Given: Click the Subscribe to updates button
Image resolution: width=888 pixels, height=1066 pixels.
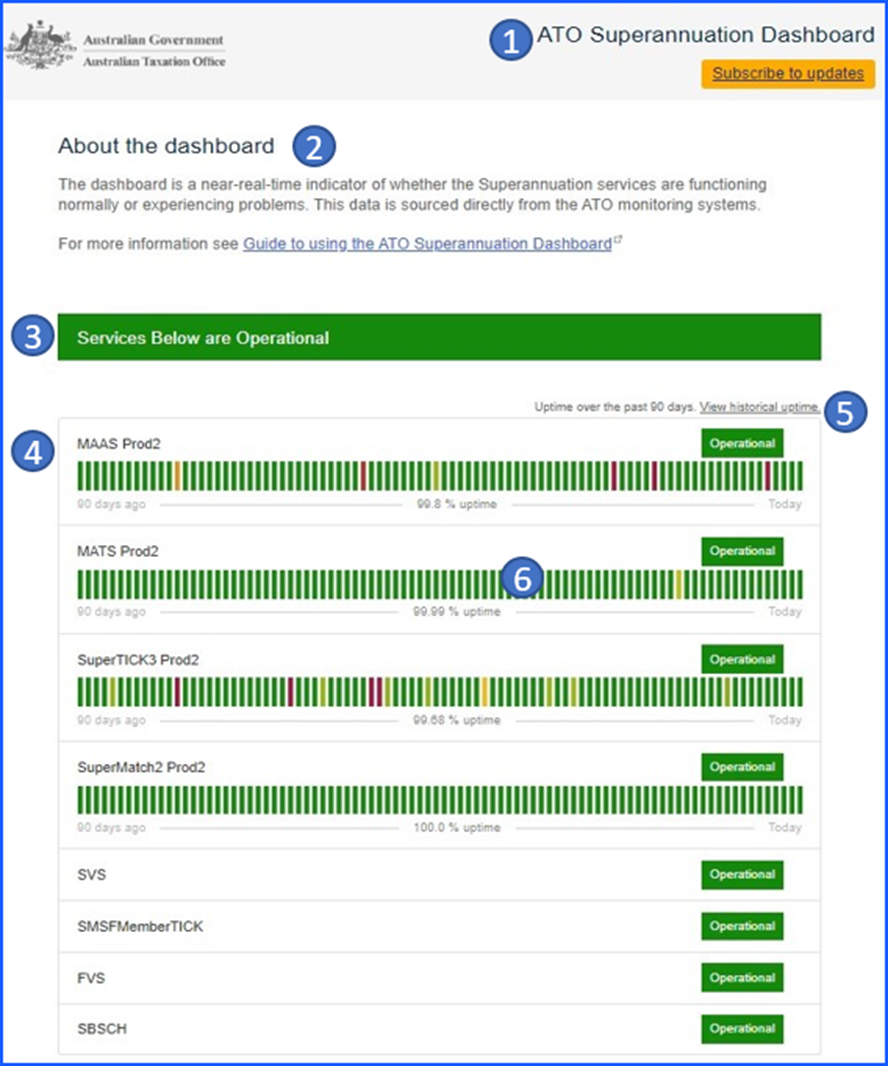Looking at the screenshot, I should (x=787, y=73).
